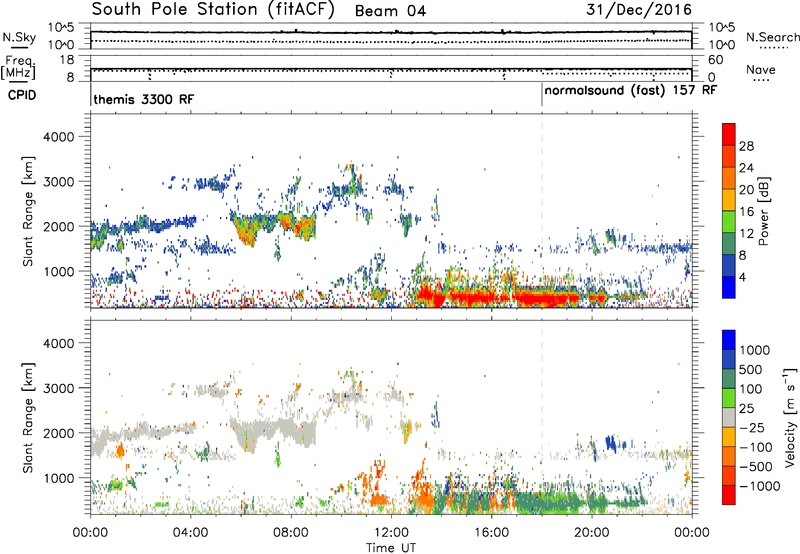Image resolution: width=800 pixels, height=554 pixels.
Task: Pick the bright blue bottom Power colorbar segment
Action: click(x=729, y=287)
